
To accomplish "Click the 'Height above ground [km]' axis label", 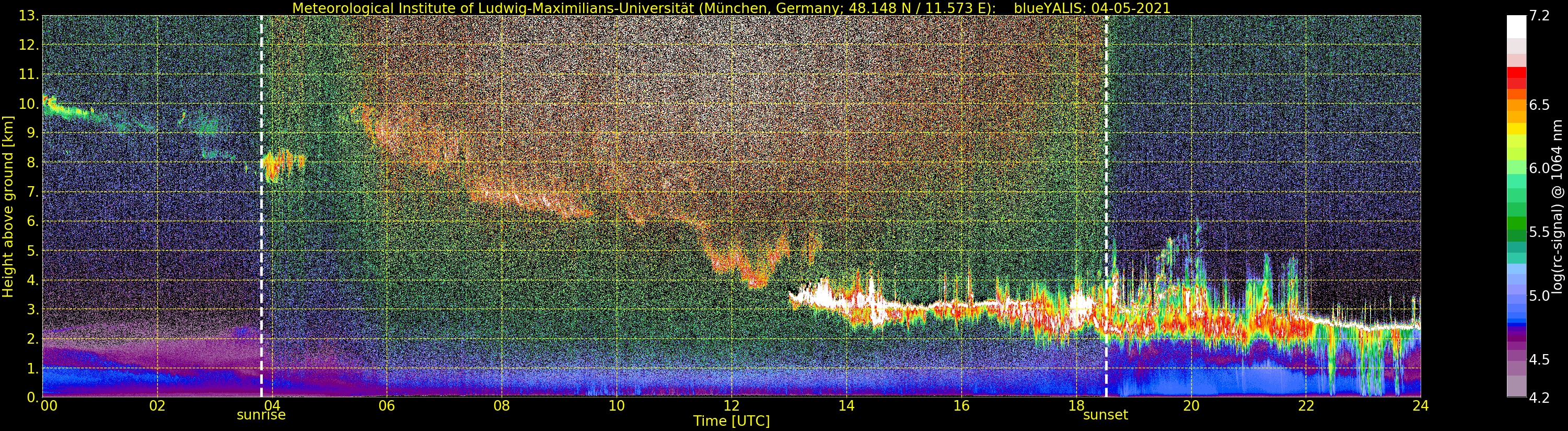I will pos(8,207).
